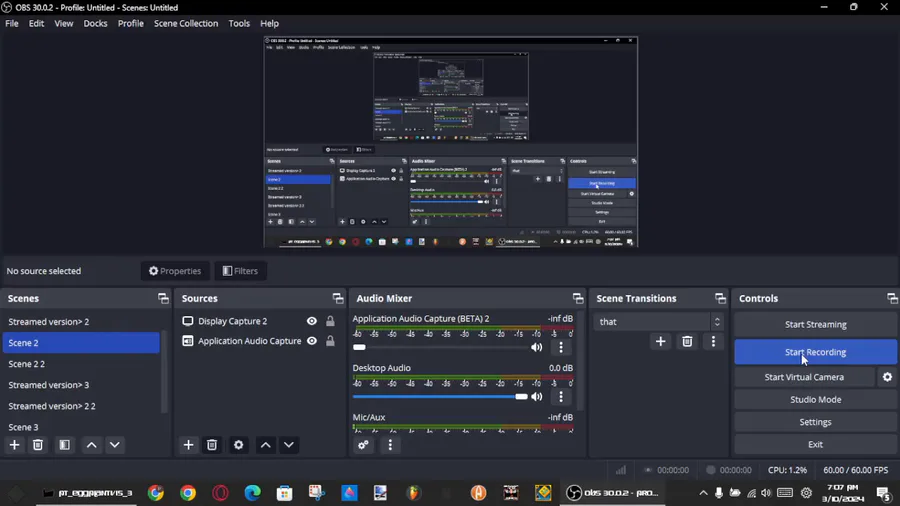The image size is (900, 506).
Task: Open transition properties three-dot menu
Action: coord(713,341)
